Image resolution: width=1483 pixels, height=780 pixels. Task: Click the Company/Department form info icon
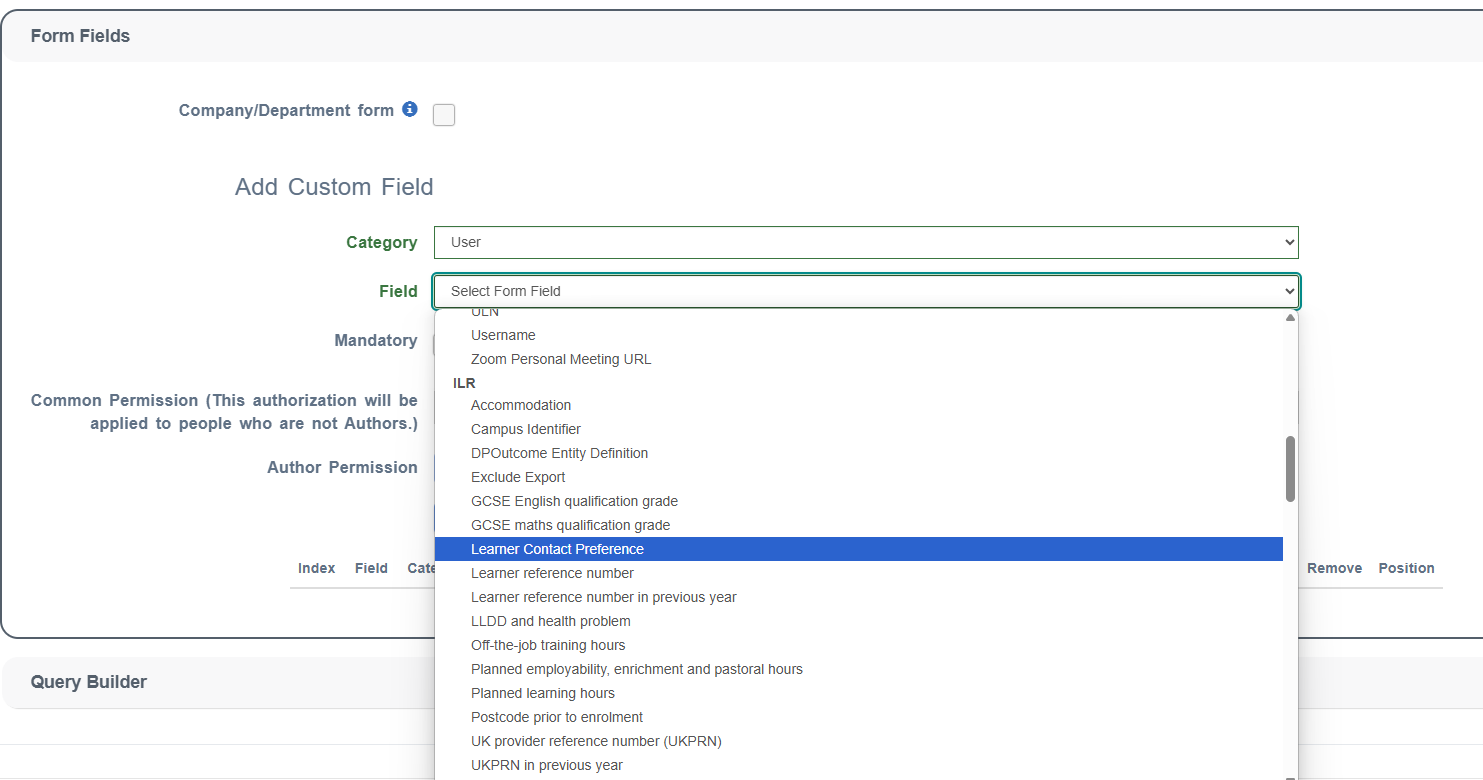point(410,109)
